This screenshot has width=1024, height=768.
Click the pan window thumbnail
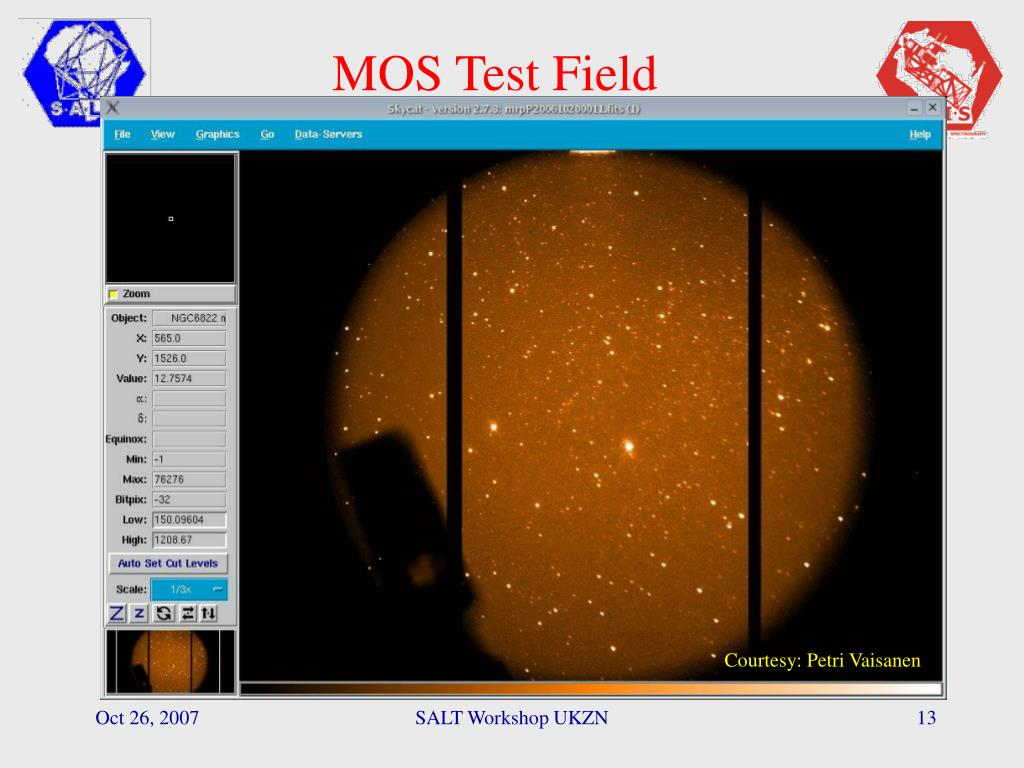click(x=170, y=661)
